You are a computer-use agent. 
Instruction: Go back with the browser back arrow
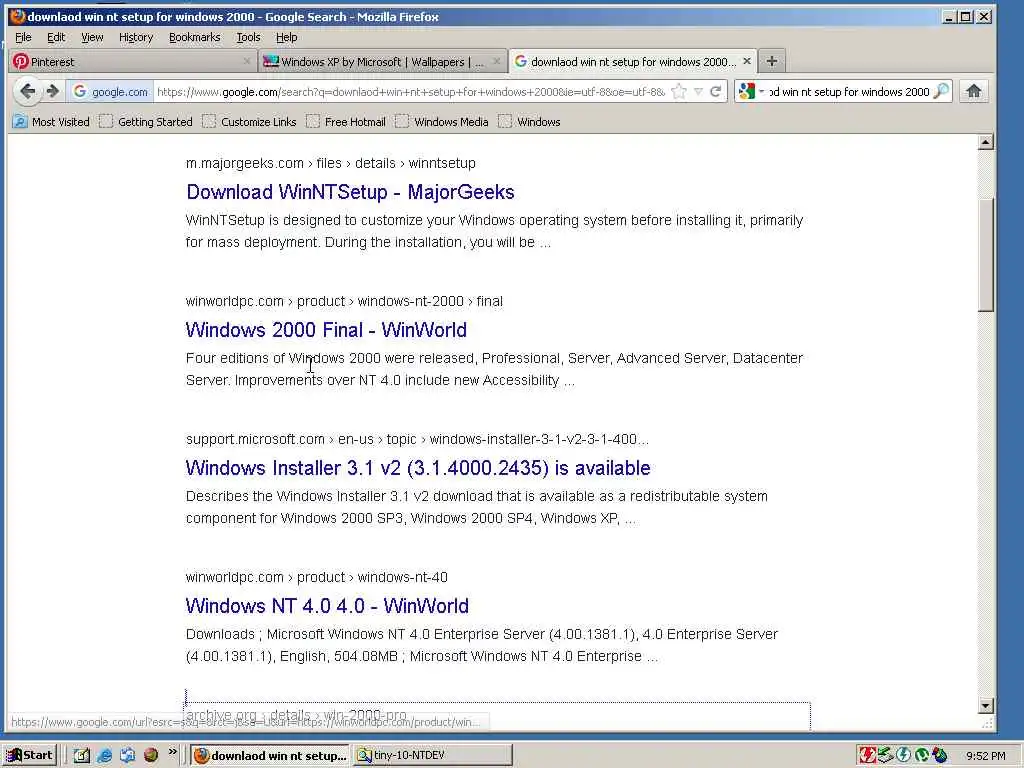click(27, 91)
